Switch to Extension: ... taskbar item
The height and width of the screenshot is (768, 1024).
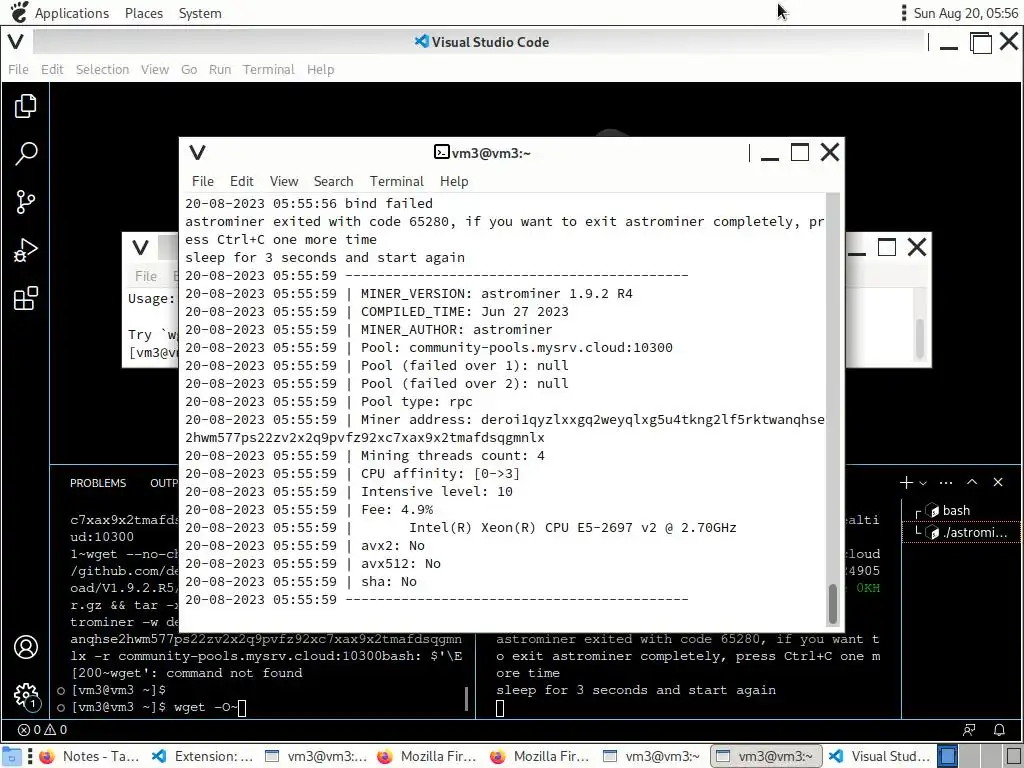coord(202,756)
